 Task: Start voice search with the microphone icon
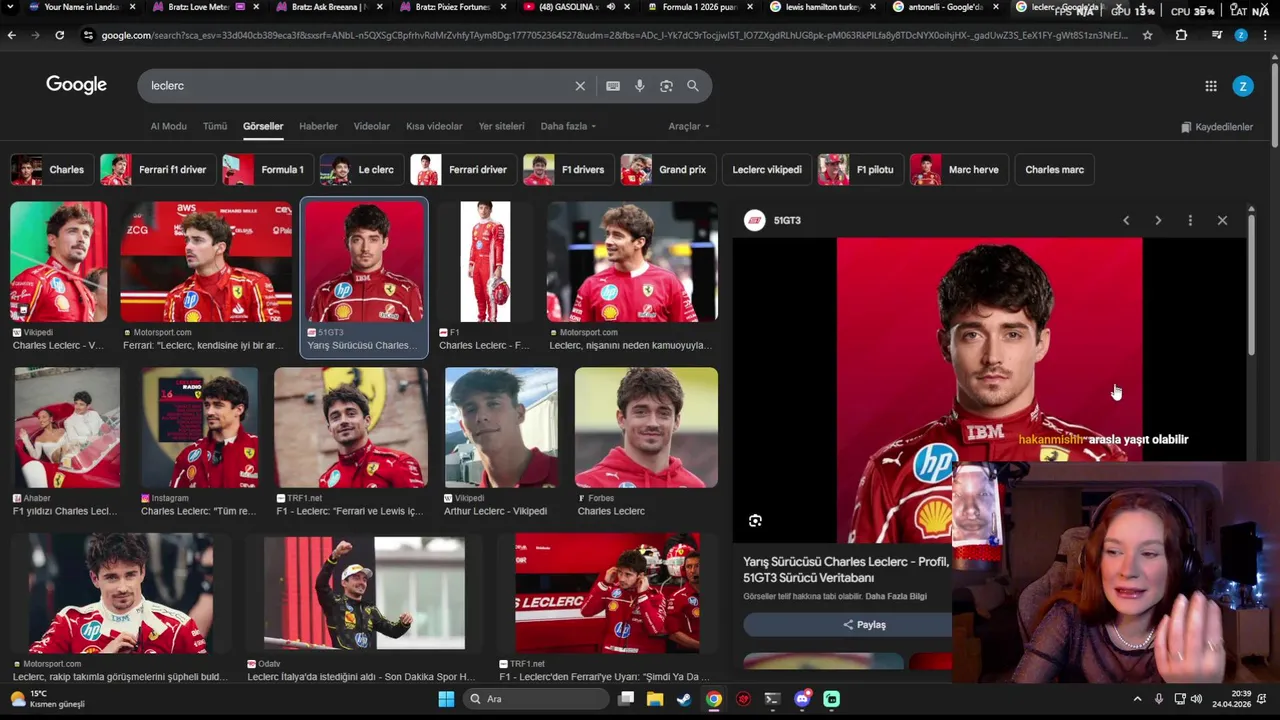640,86
